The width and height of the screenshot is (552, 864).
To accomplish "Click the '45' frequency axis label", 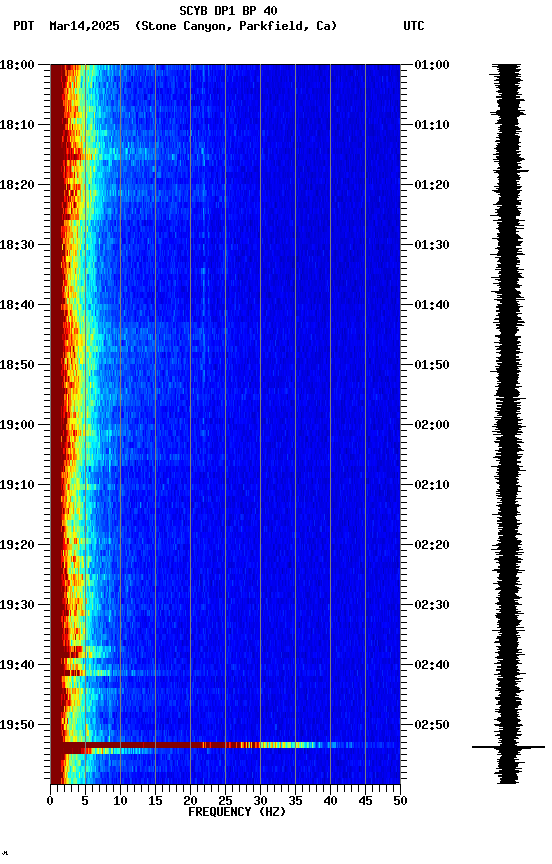I will tap(365, 801).
